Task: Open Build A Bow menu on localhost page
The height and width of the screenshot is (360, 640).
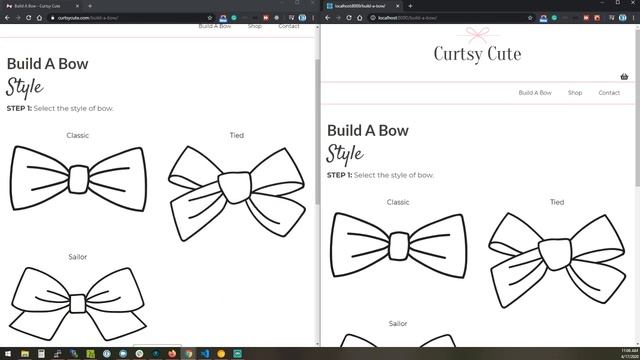Action: (x=535, y=93)
